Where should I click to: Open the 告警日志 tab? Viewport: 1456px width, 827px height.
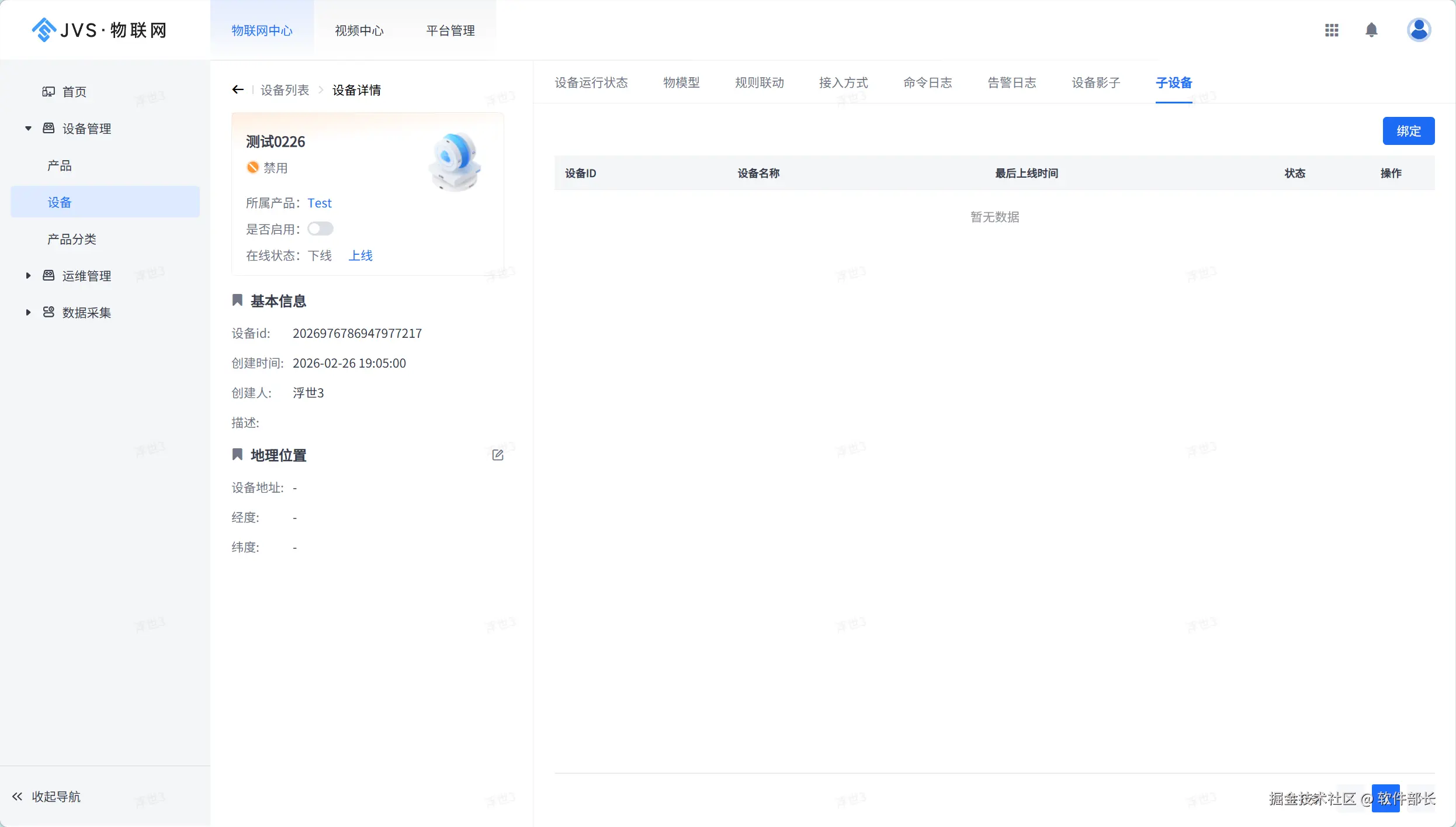click(x=1011, y=82)
